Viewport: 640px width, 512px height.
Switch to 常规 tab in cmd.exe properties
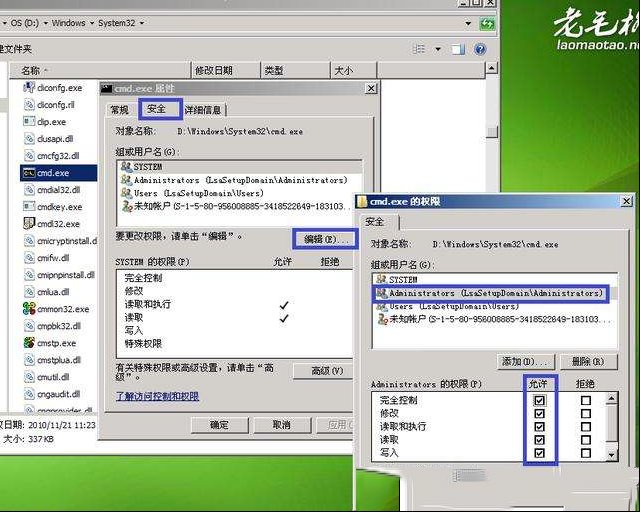[120, 110]
